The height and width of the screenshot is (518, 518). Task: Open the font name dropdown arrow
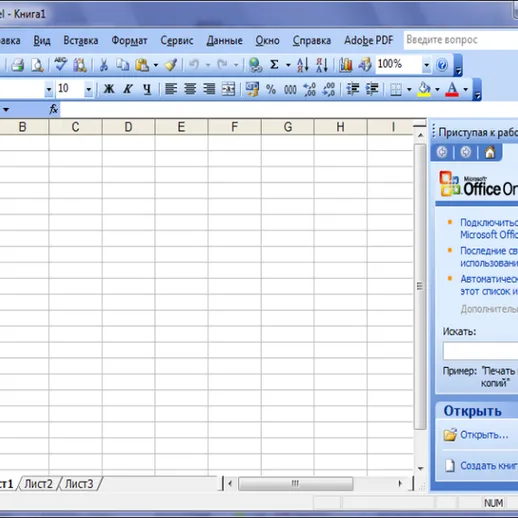pos(49,89)
